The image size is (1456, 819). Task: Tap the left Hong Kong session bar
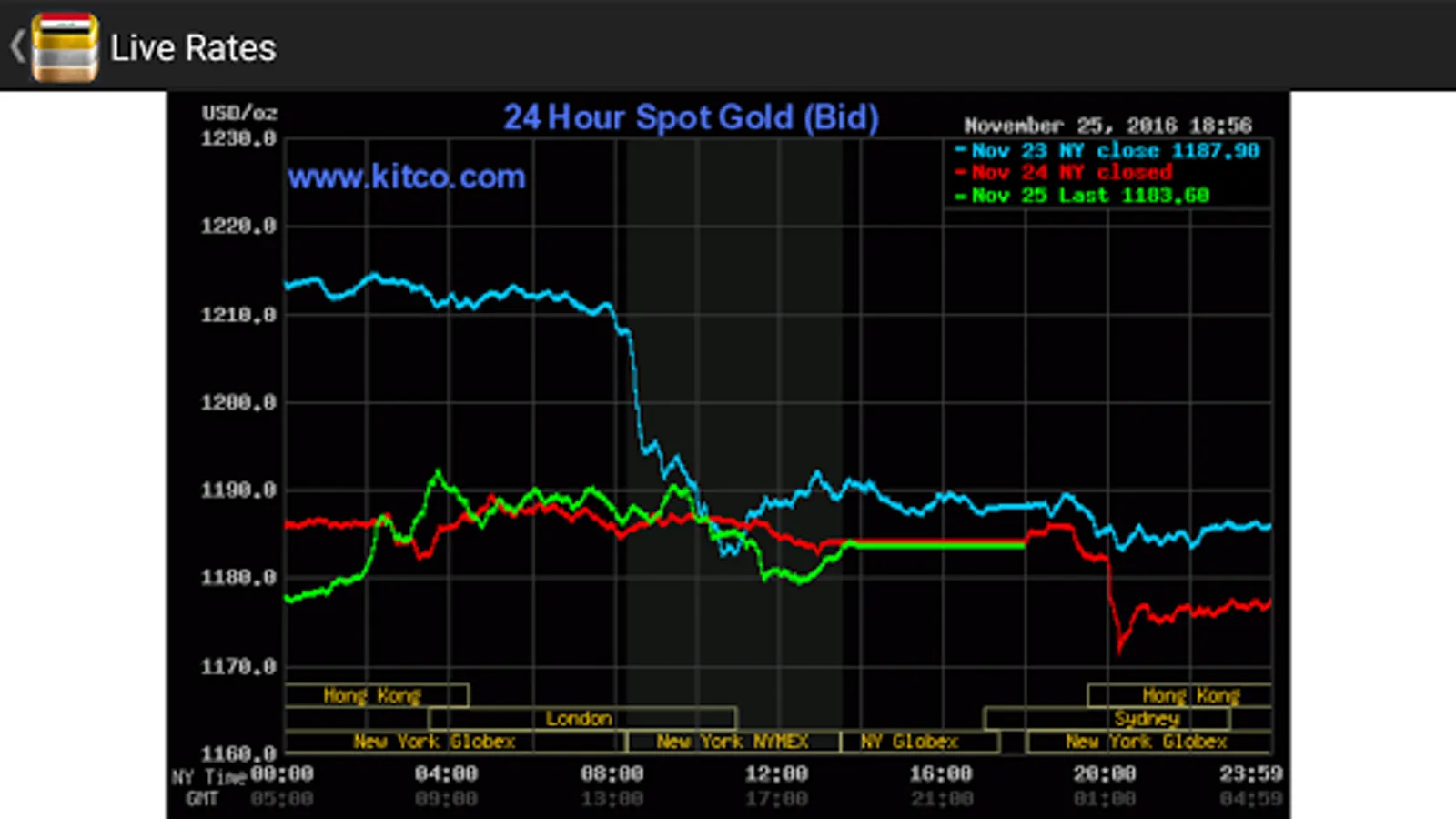pos(377,695)
